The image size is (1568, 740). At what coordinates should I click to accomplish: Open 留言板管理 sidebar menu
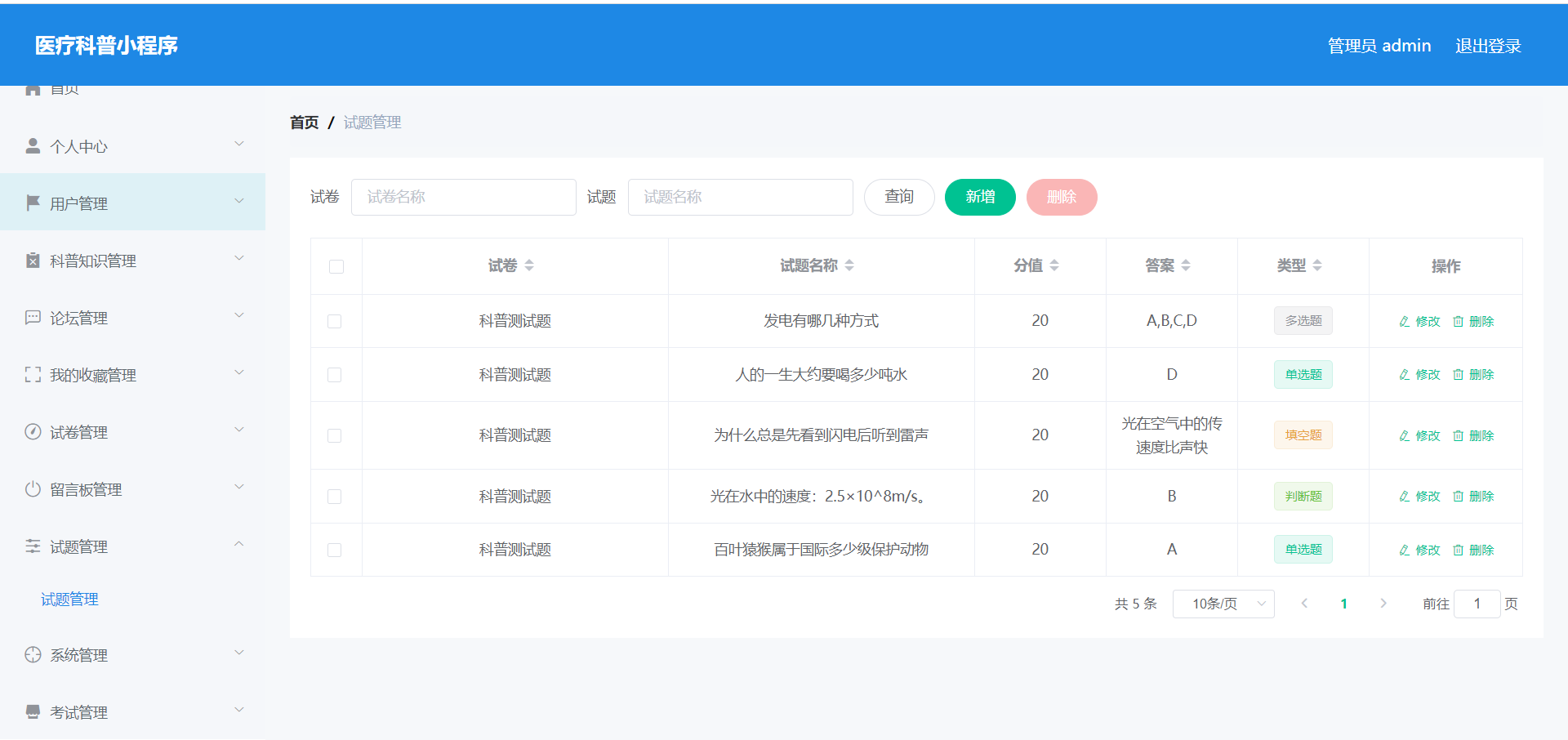click(x=132, y=488)
